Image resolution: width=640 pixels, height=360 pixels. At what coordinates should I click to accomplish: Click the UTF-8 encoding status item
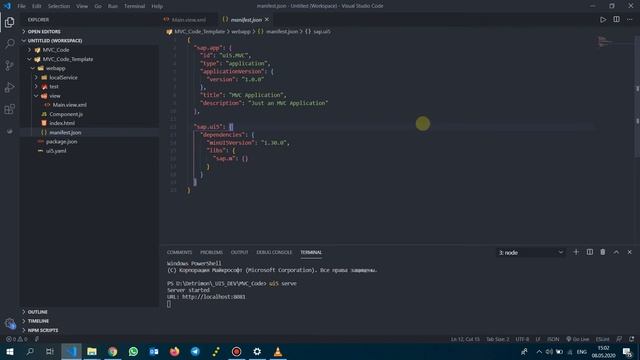click(522, 339)
